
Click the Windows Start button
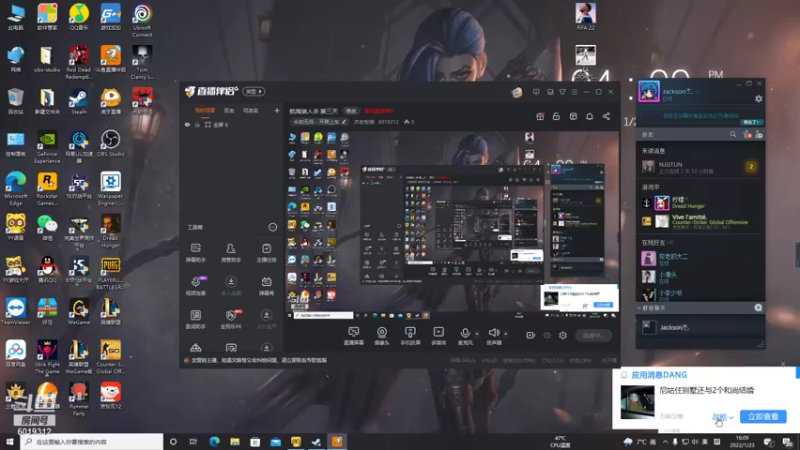tap(10, 442)
